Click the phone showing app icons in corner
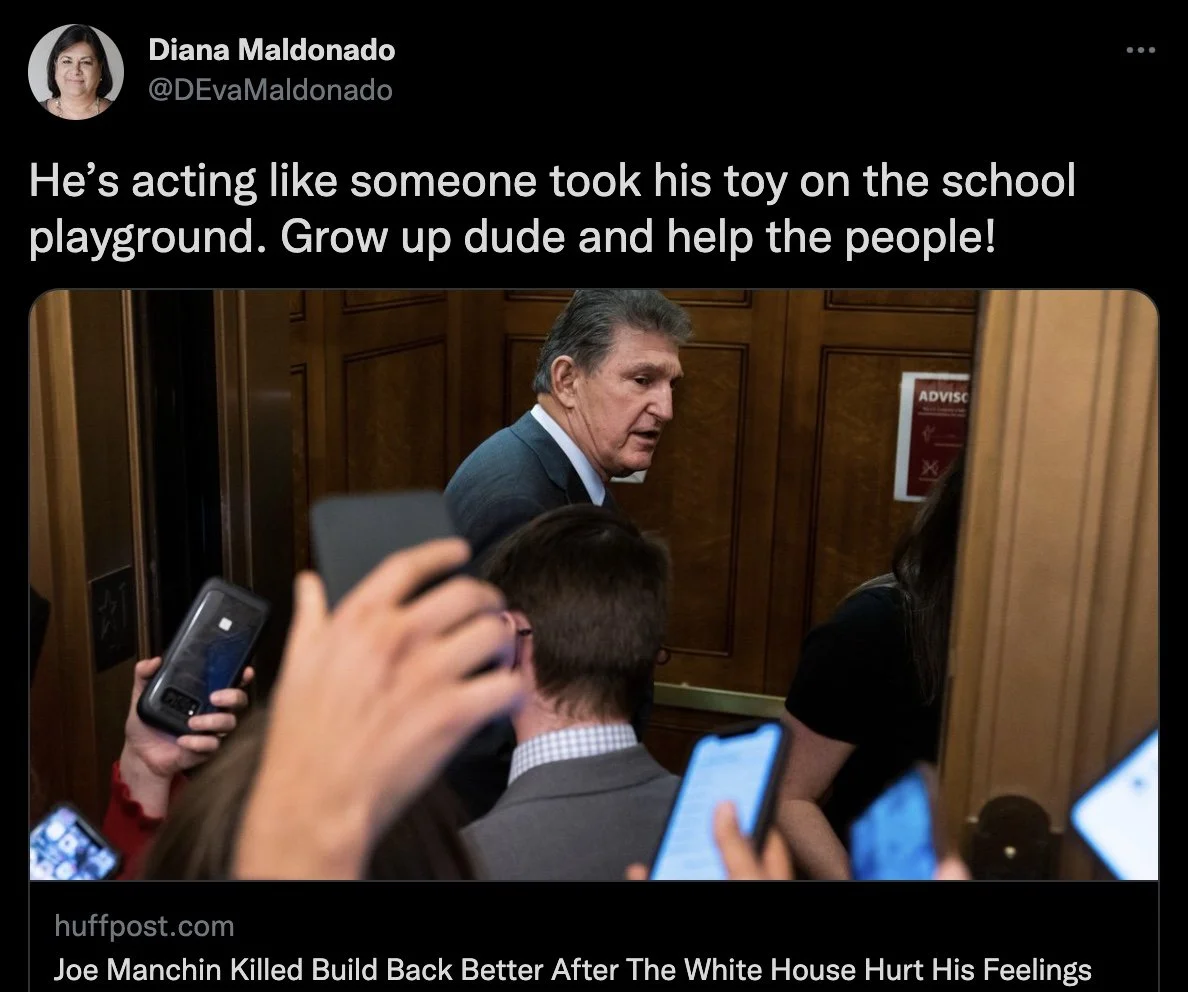Viewport: 1188px width, 992px height. 72,843
